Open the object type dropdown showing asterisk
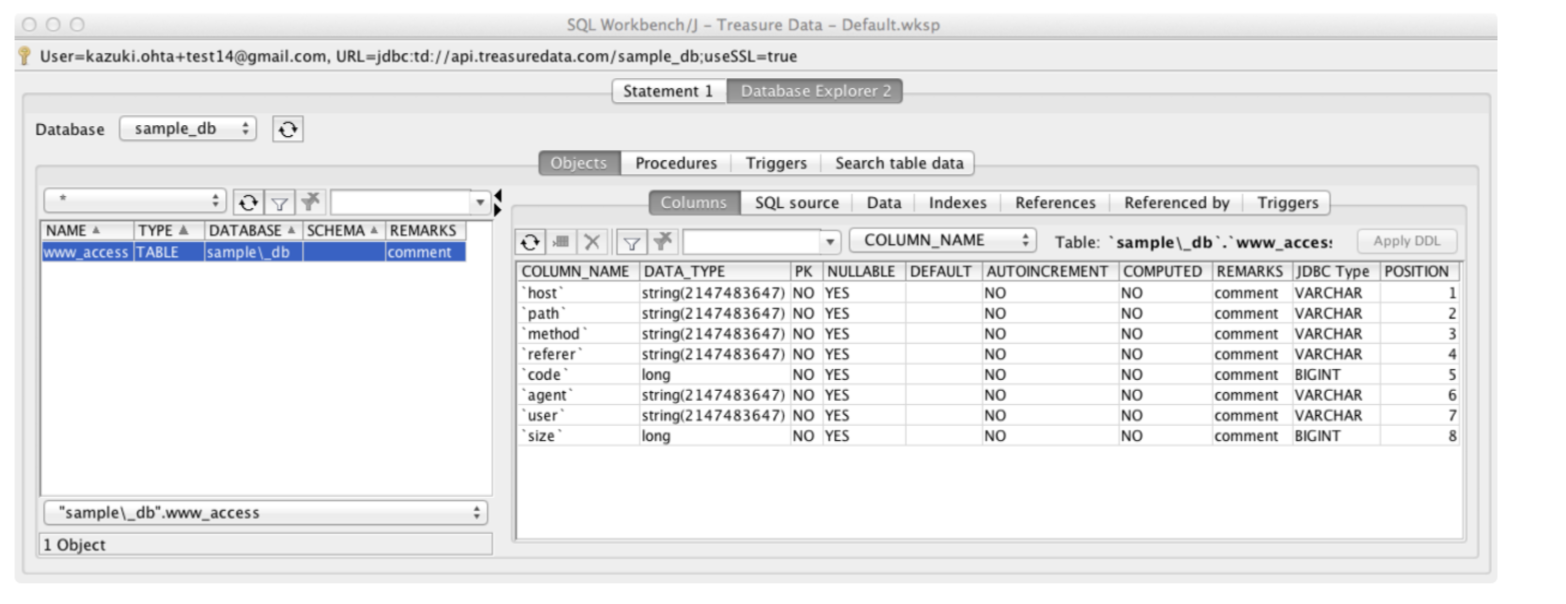The height and width of the screenshot is (604, 1566). pos(136,202)
